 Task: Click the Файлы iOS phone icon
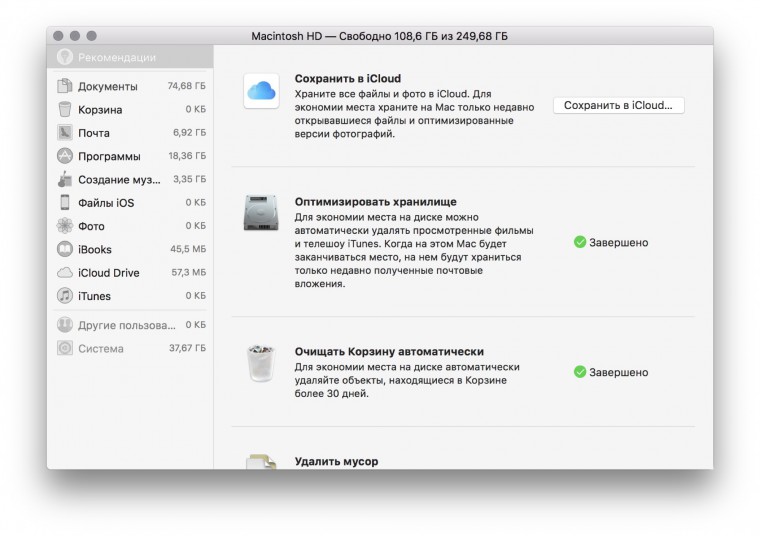(x=64, y=203)
